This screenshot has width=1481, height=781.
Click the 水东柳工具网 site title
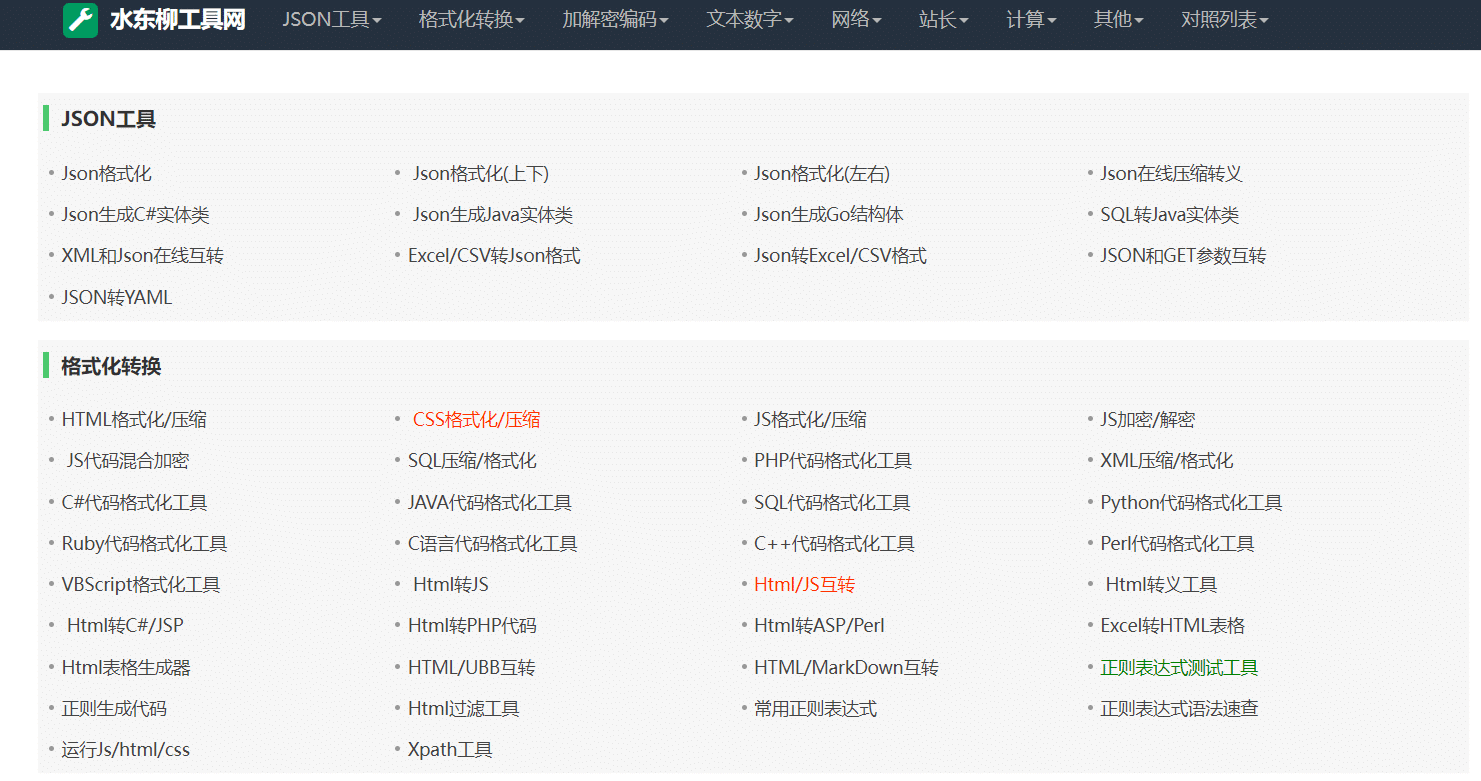coord(177,20)
